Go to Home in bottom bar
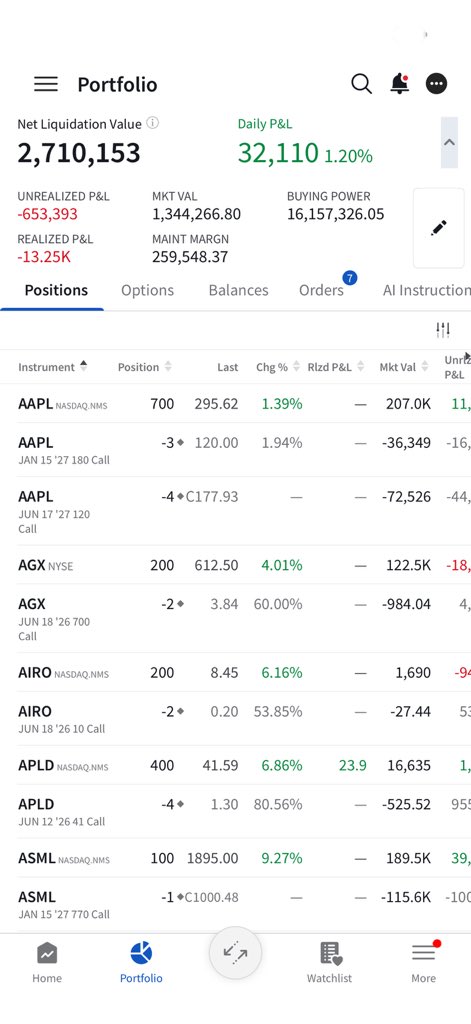Image resolution: width=471 pixels, height=1024 pixels. [x=47, y=962]
